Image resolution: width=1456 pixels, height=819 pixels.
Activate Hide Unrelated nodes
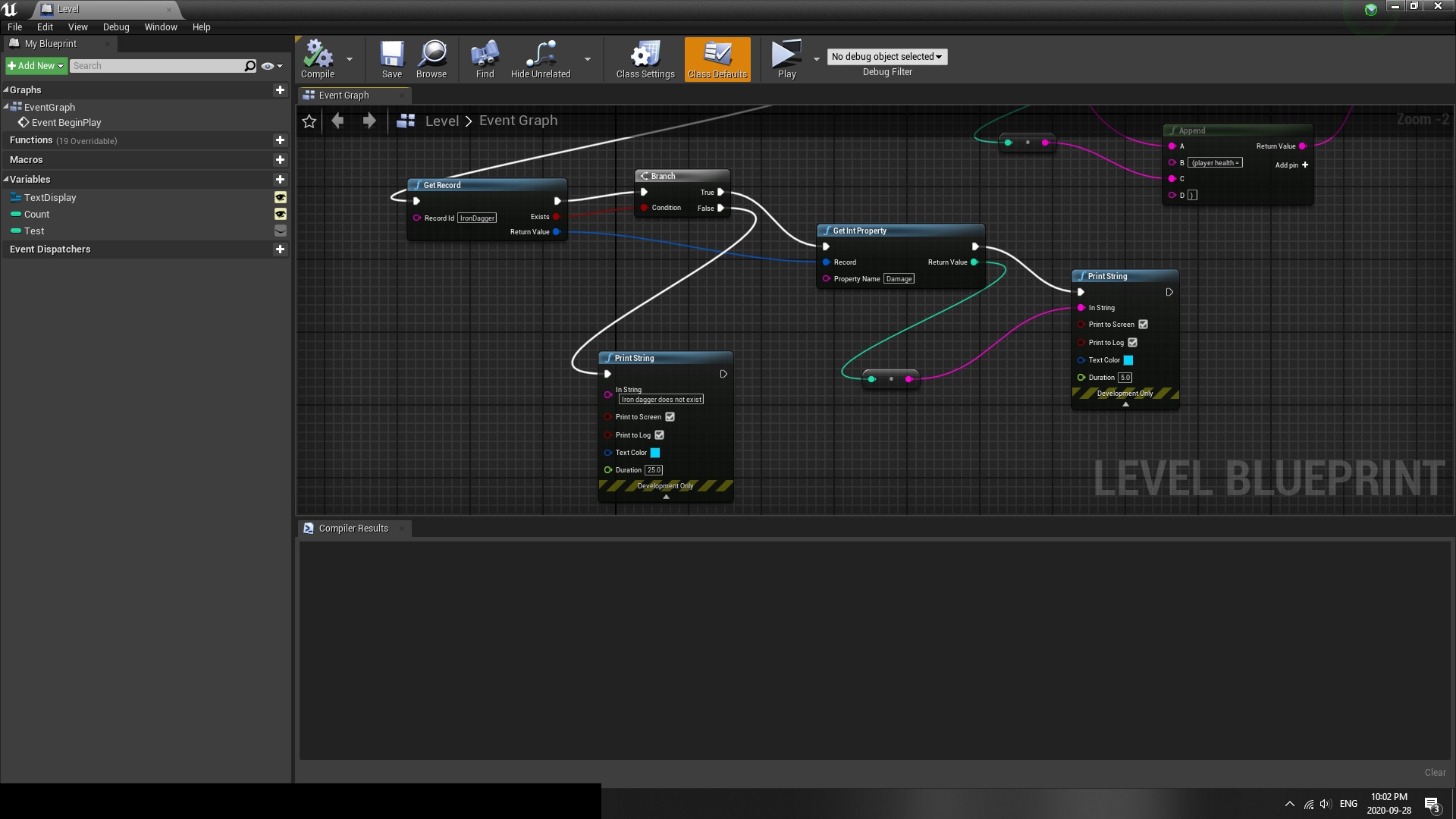coord(541,59)
